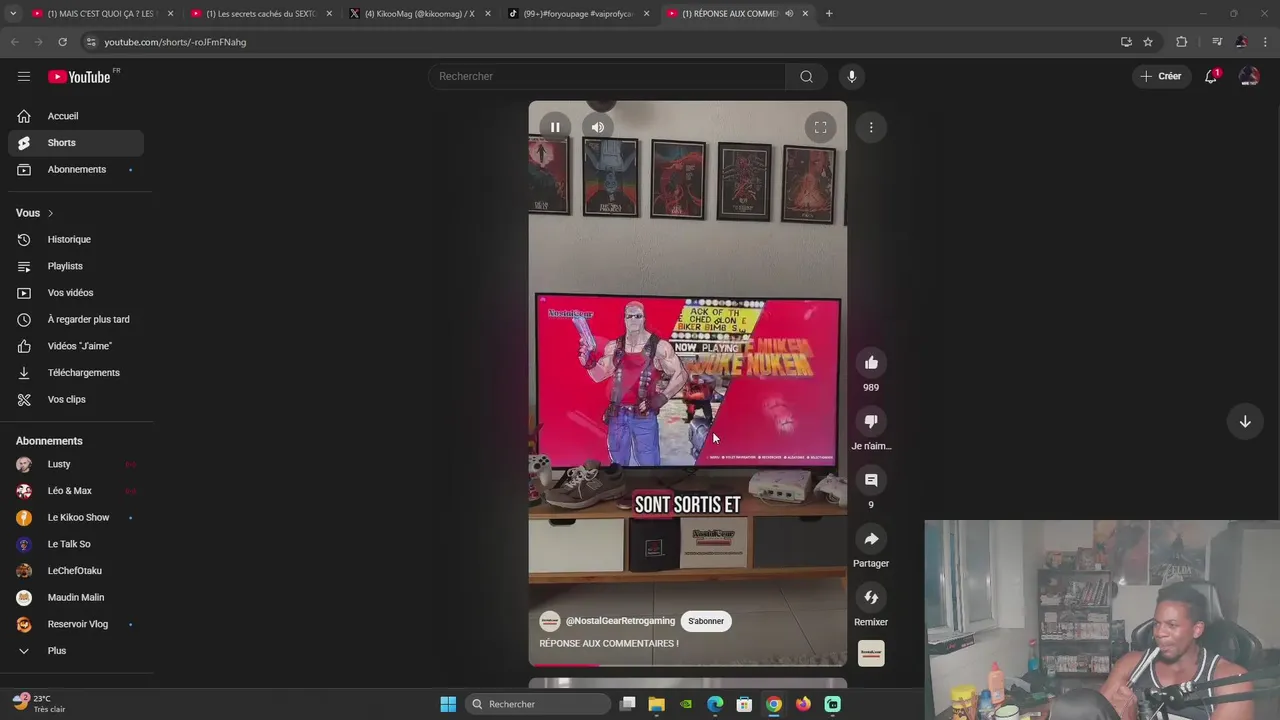This screenshot has height=720, width=1280.
Task: Open the YouTube hamburger guide menu
Action: 24,76
